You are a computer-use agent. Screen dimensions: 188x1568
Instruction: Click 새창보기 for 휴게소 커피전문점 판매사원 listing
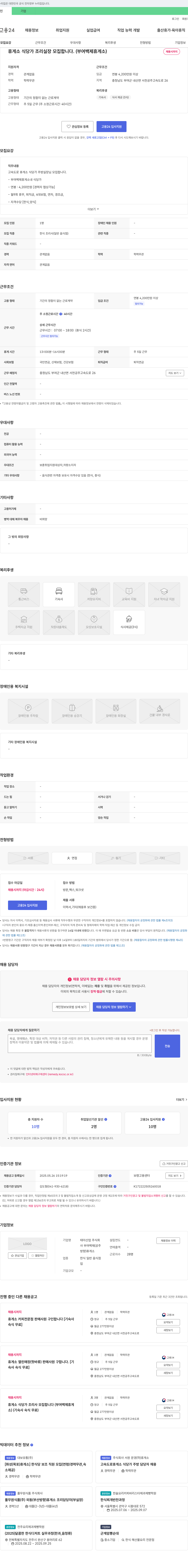coord(168,1330)
